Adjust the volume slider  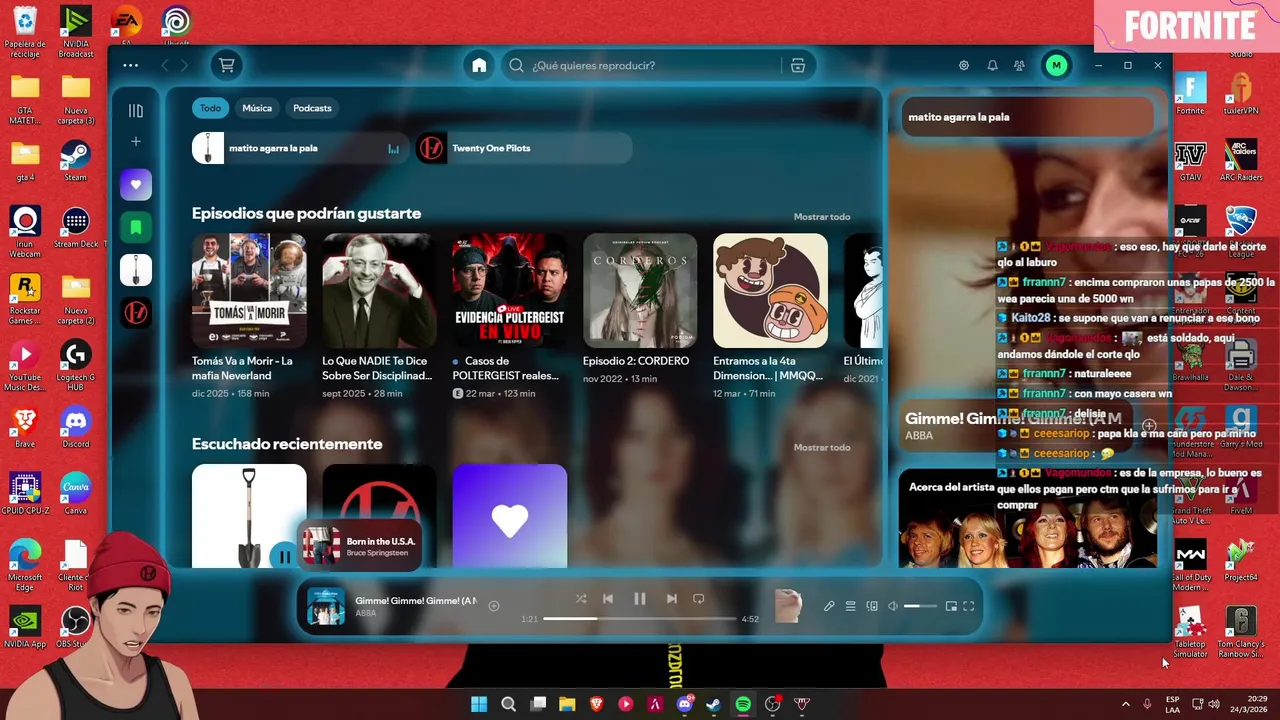(920, 606)
